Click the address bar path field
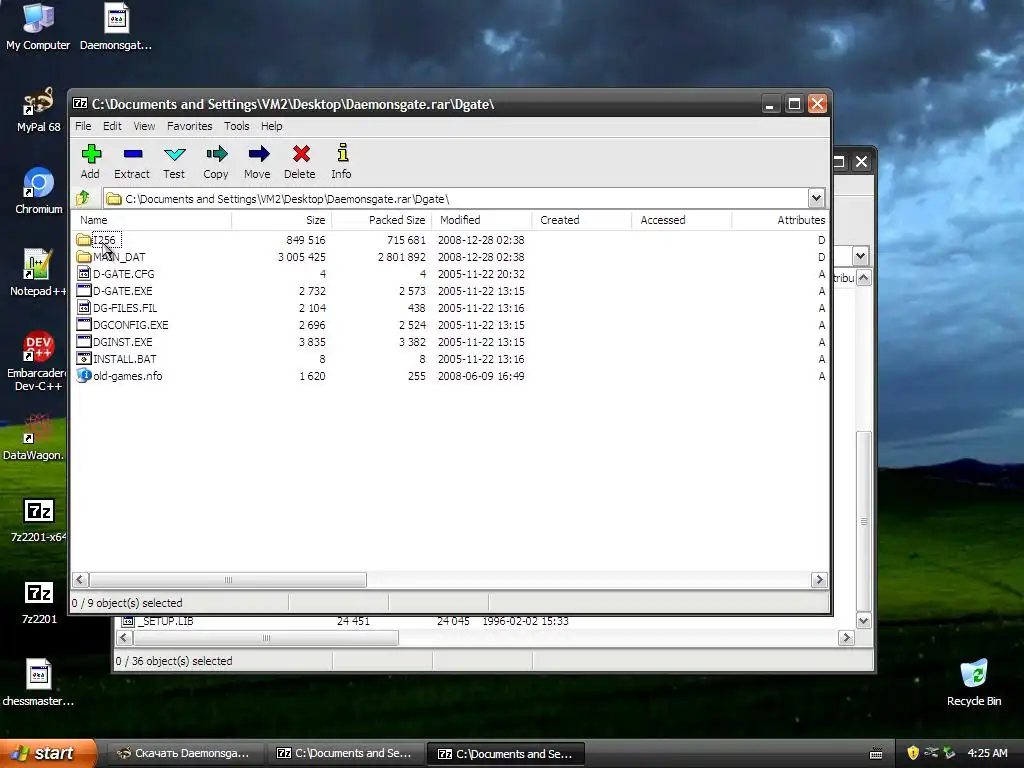This screenshot has width=1024, height=768. (x=456, y=199)
